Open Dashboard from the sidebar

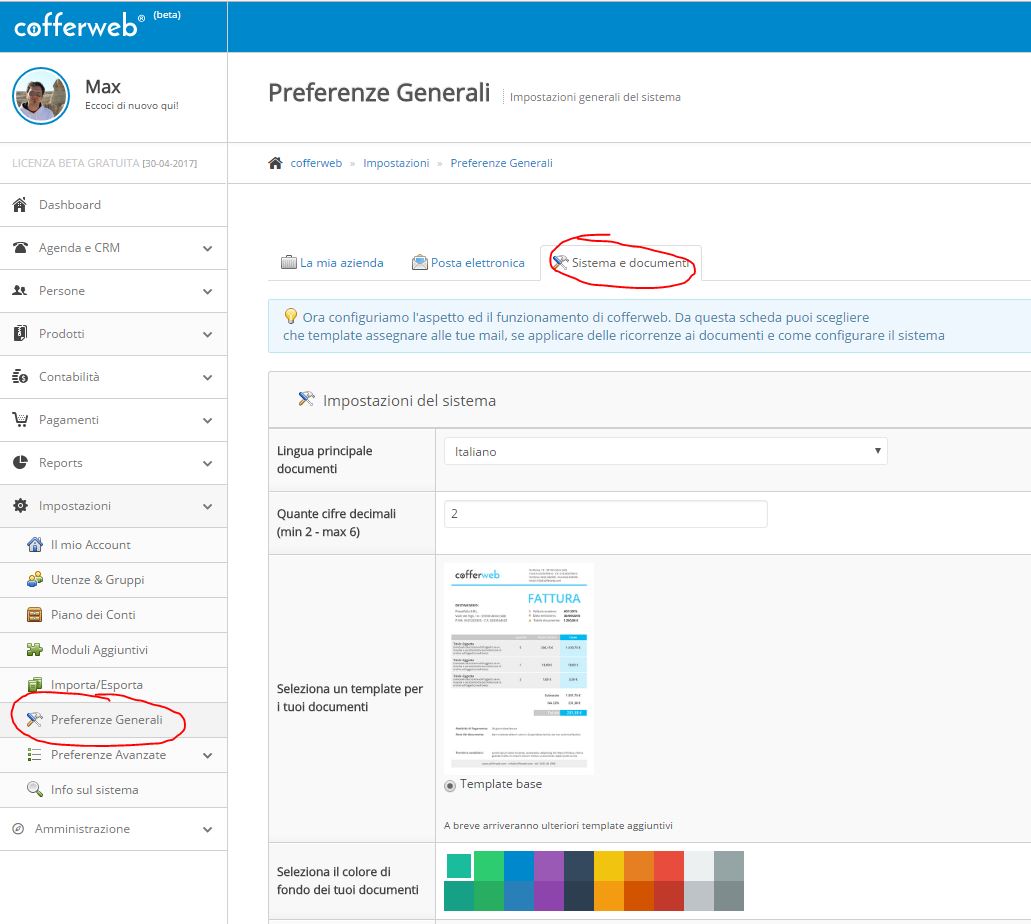pos(113,205)
